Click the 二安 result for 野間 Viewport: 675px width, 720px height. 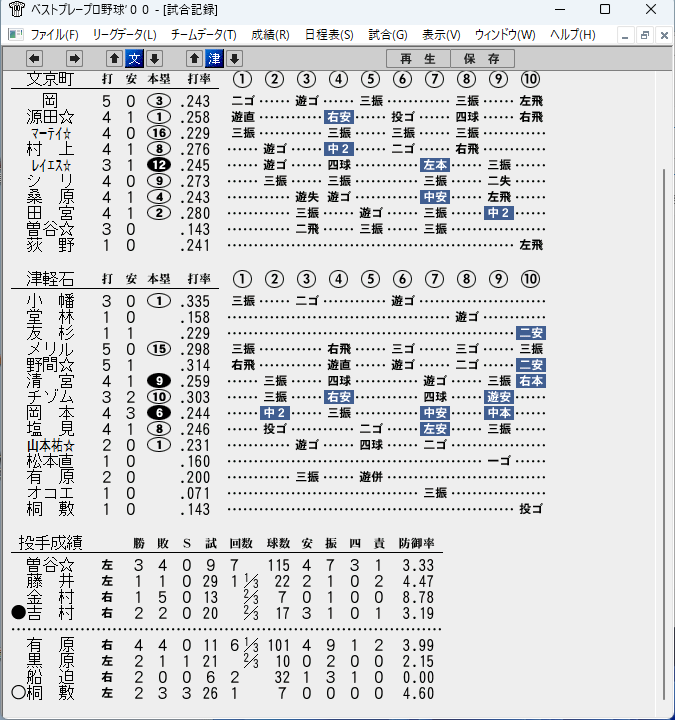(531, 365)
